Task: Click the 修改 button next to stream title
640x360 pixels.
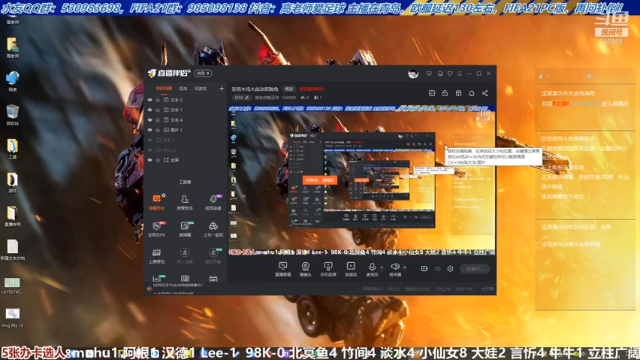Action: 289,89
